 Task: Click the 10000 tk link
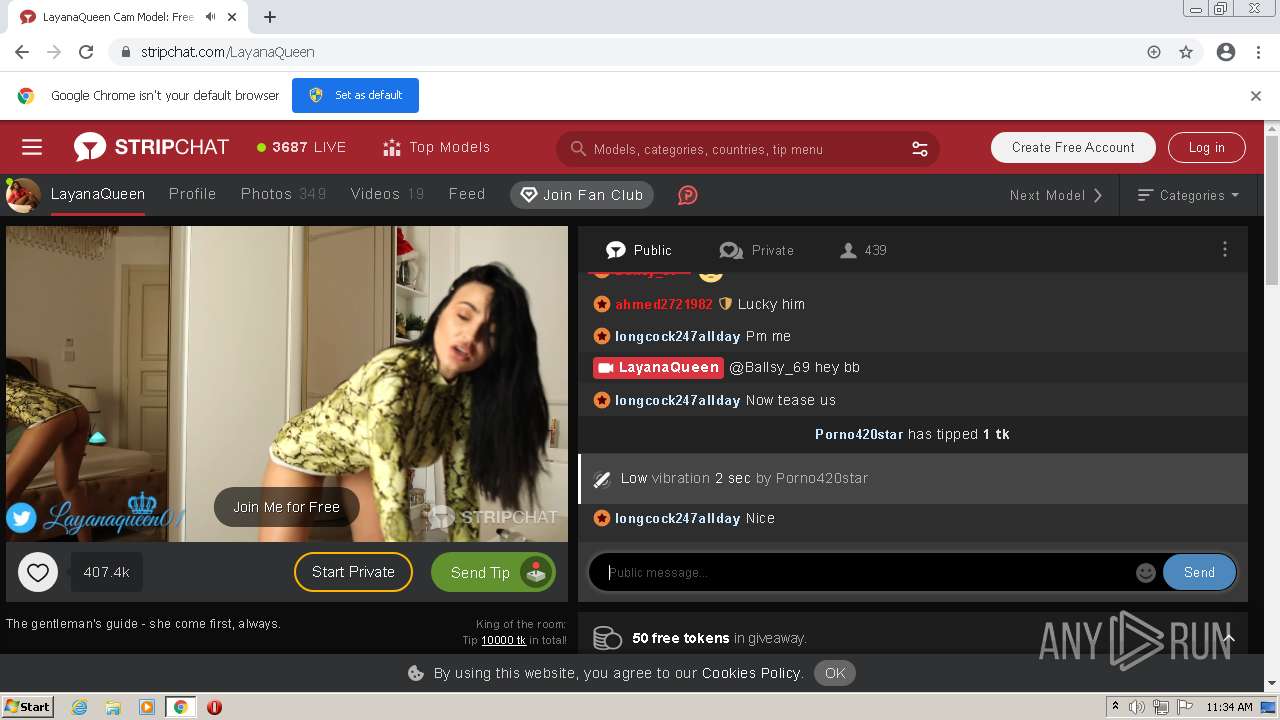pyautogui.click(x=503, y=640)
